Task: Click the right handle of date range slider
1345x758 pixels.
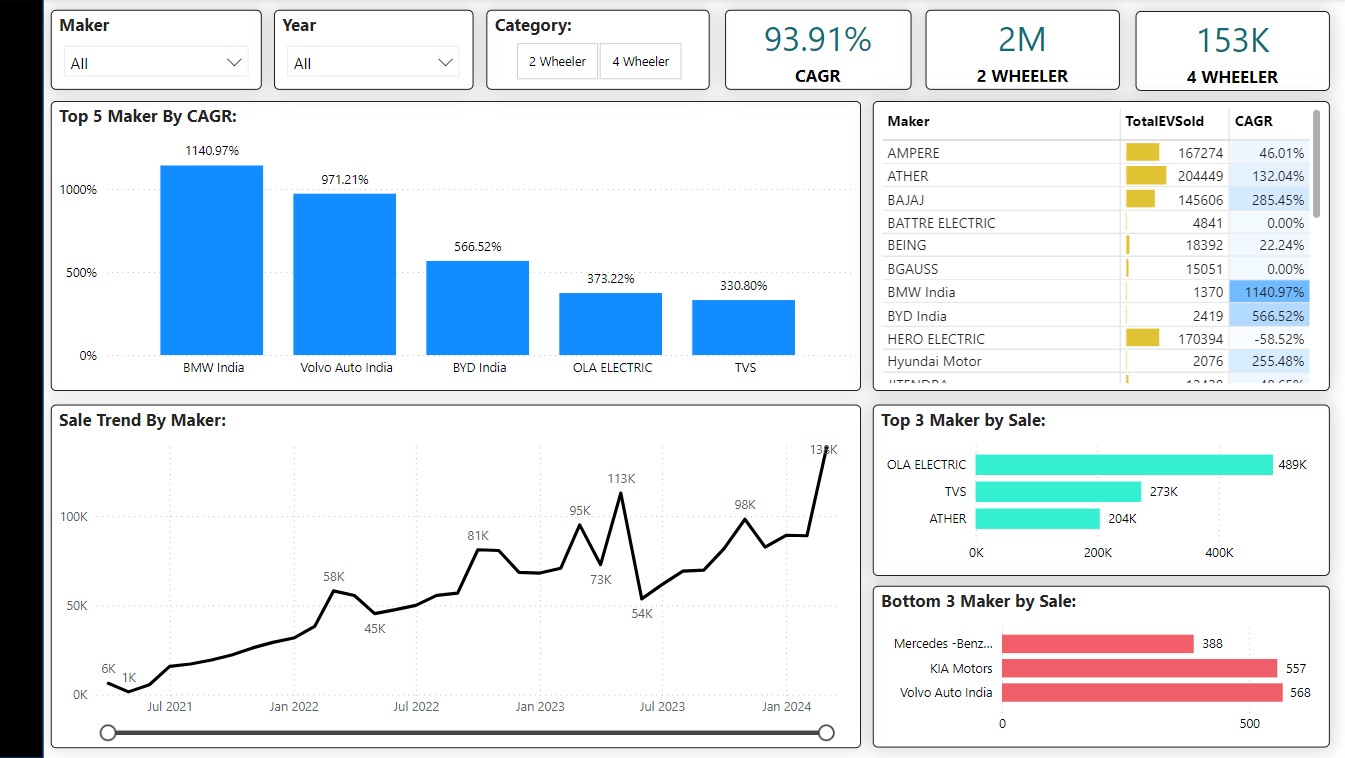Action: coord(826,733)
